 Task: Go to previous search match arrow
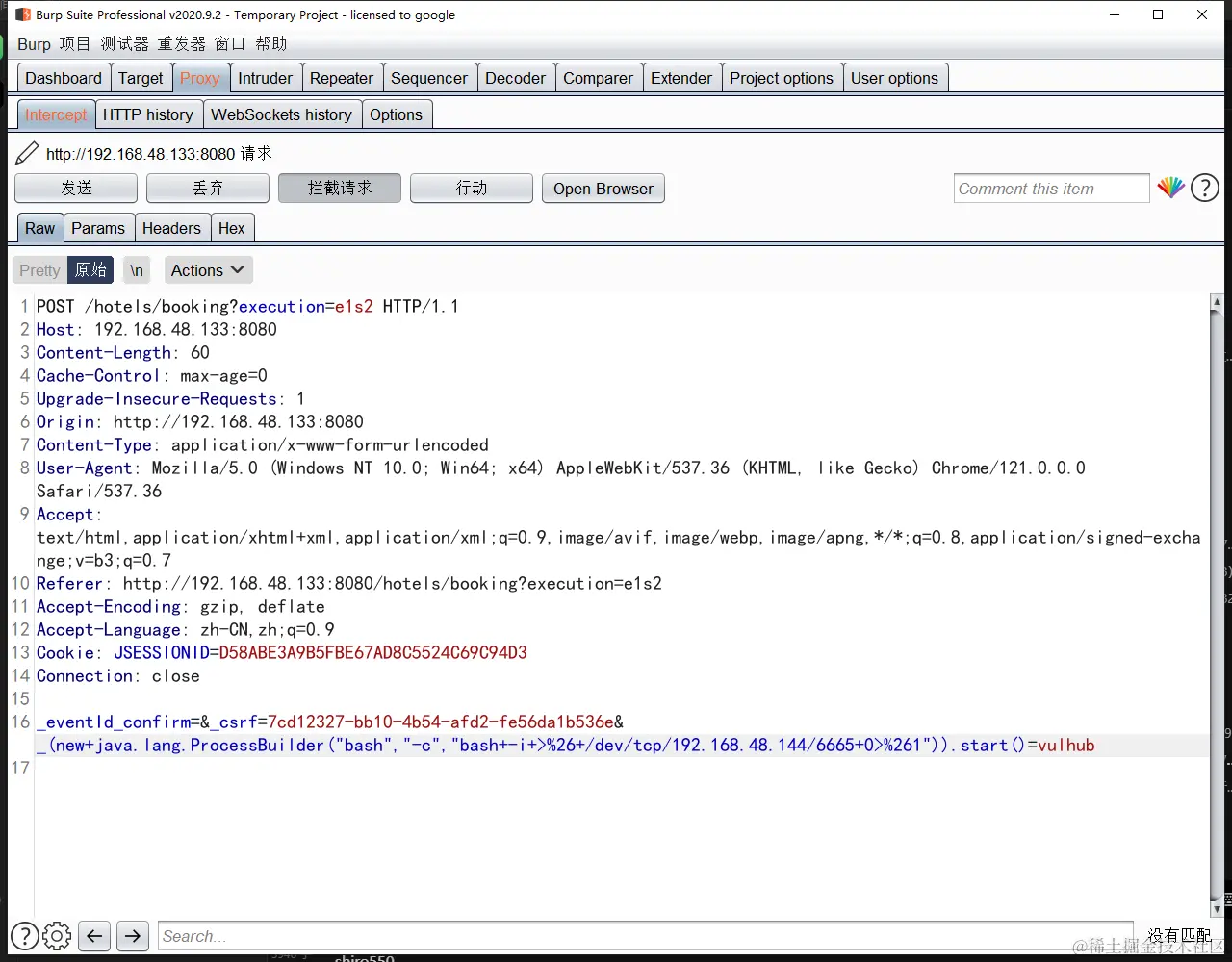[94, 935]
